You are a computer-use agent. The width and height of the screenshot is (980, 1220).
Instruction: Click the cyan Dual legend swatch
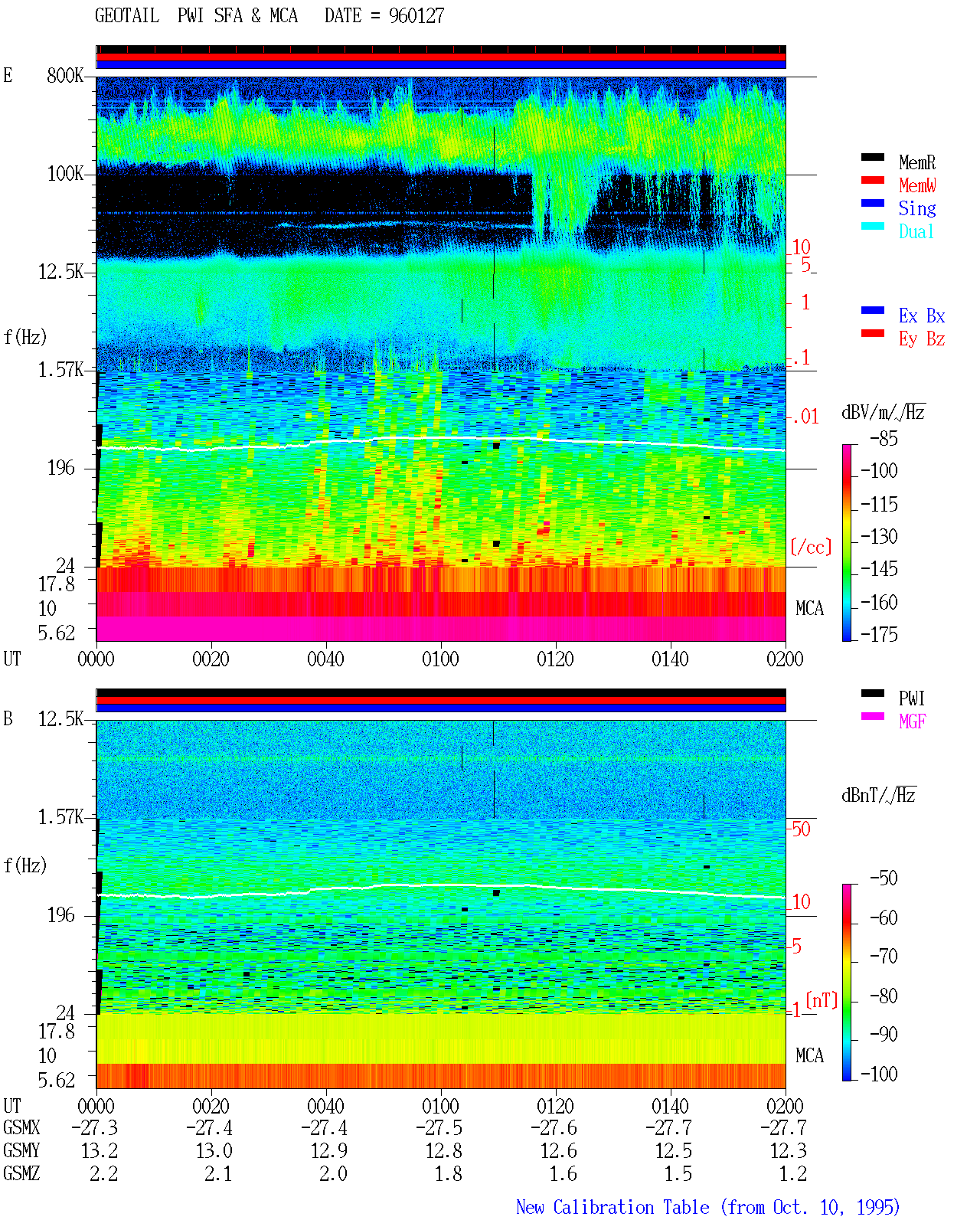(873, 226)
